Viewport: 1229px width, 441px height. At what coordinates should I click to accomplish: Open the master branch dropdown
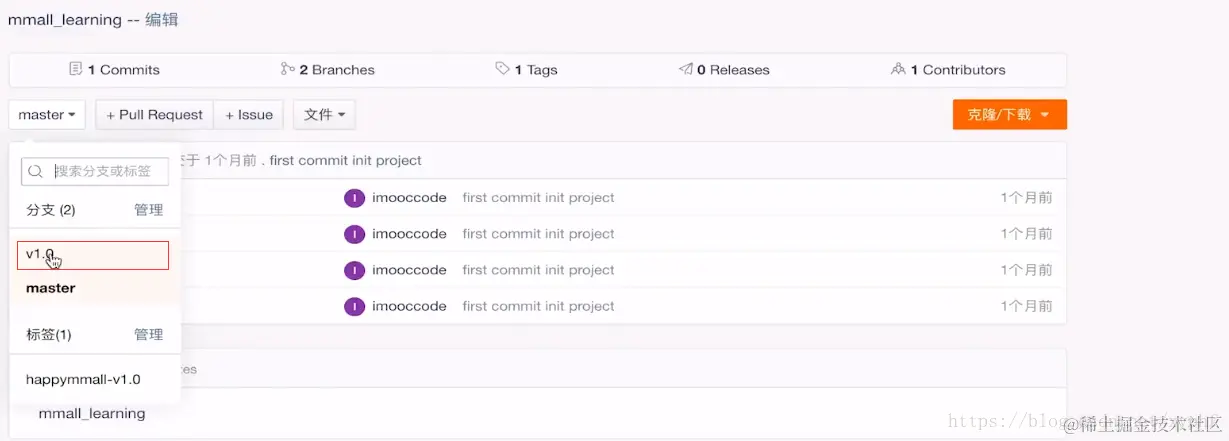pos(47,115)
